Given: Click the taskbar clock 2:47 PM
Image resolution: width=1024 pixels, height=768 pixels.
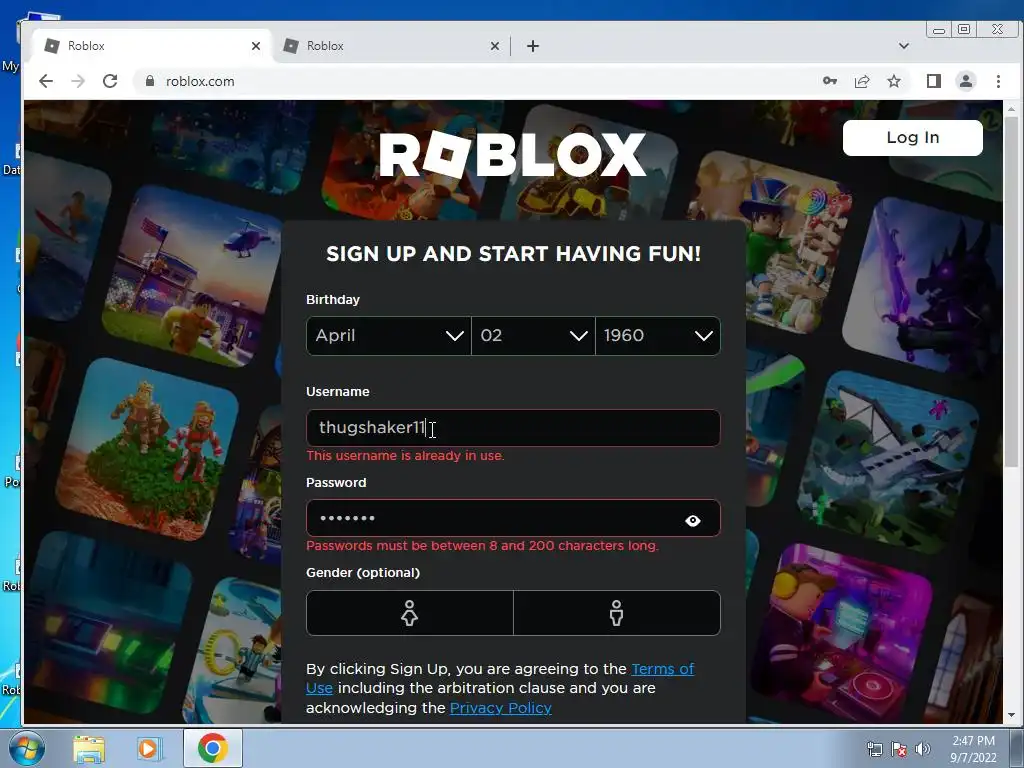Looking at the screenshot, I should point(973,749).
